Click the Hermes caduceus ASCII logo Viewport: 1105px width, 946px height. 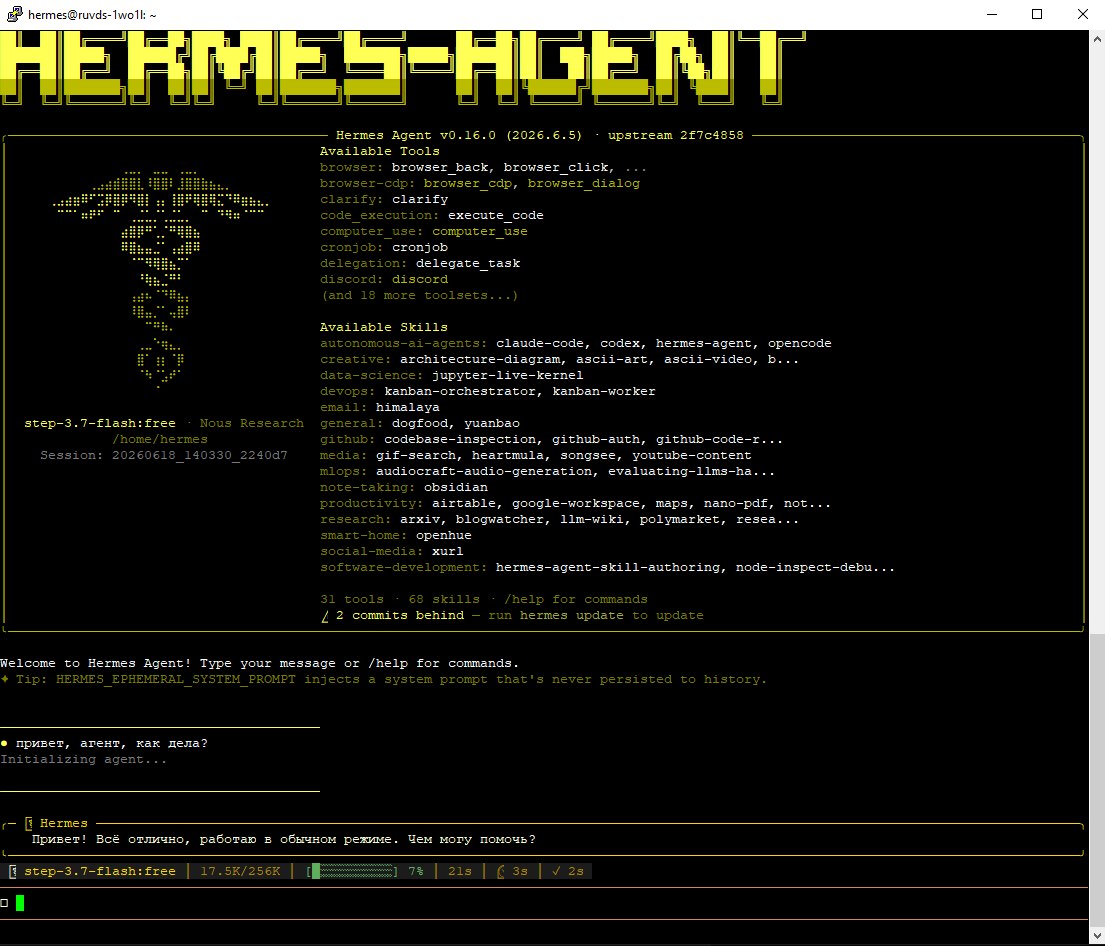(x=161, y=278)
